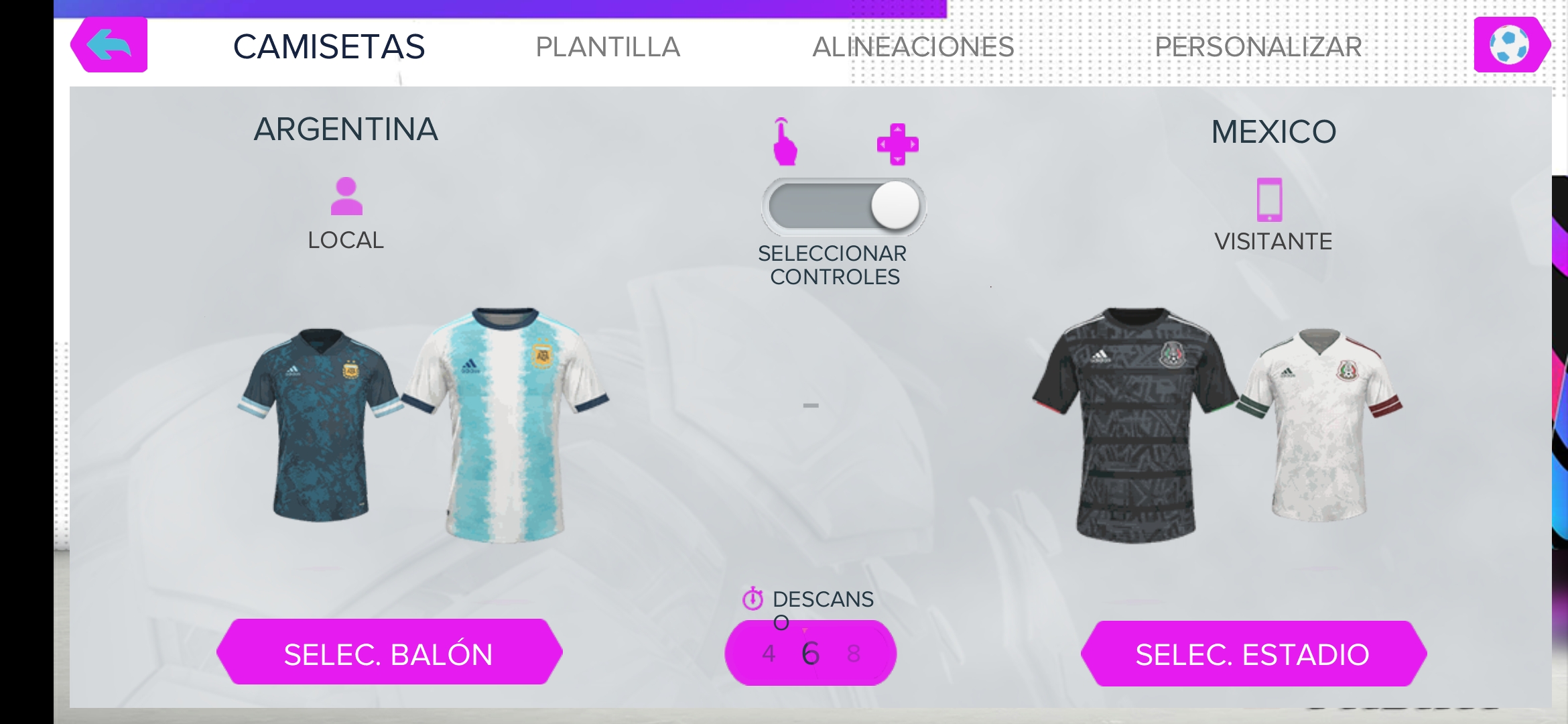Select the D-pad gamepad control icon
Screen dimensions: 1568x724
point(898,144)
